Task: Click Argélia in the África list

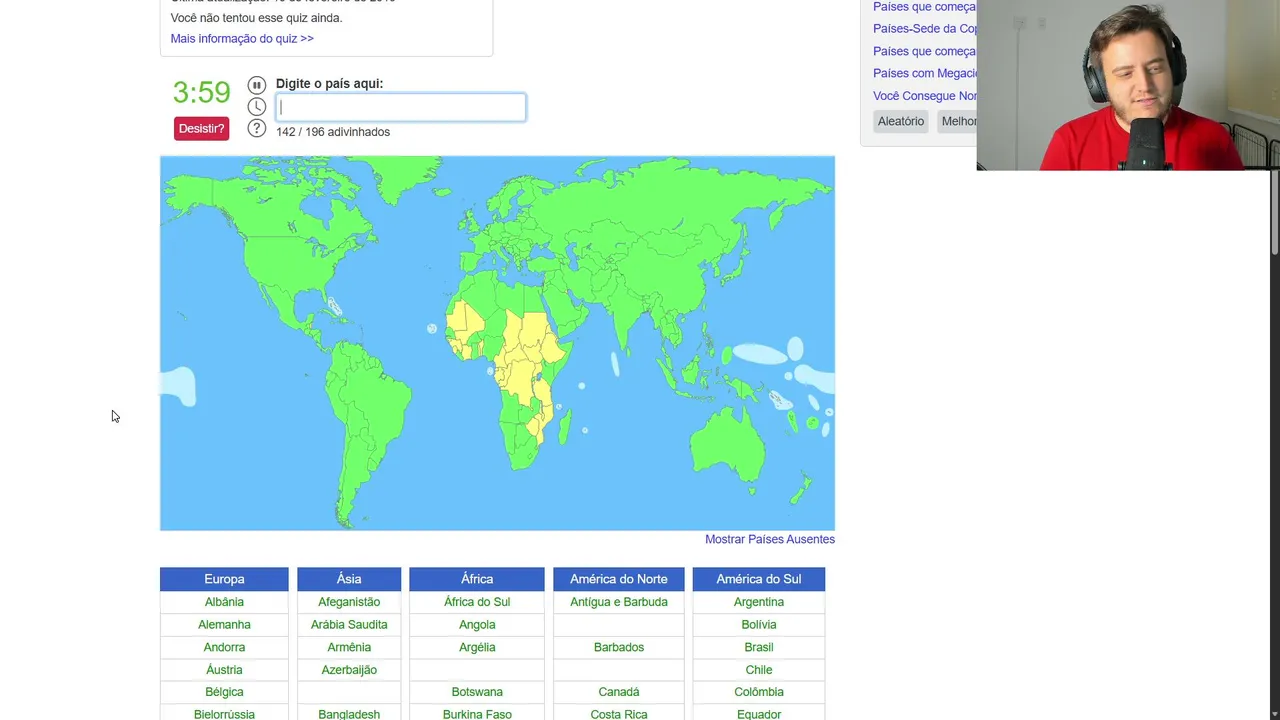Action: [477, 647]
